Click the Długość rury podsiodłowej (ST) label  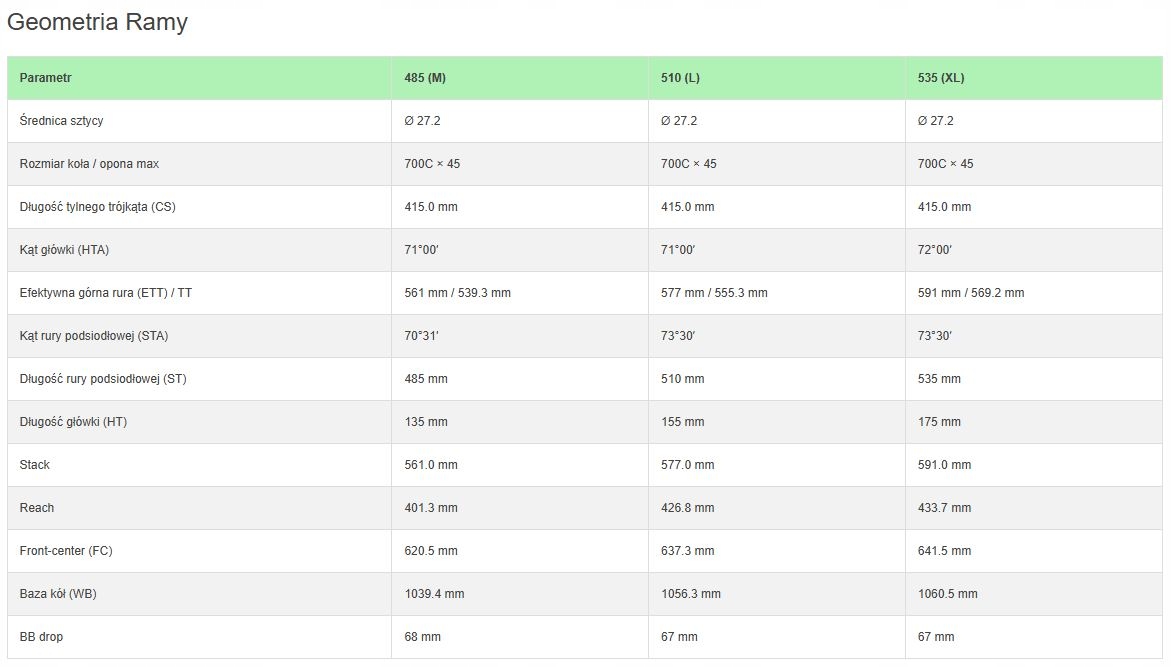coord(103,379)
